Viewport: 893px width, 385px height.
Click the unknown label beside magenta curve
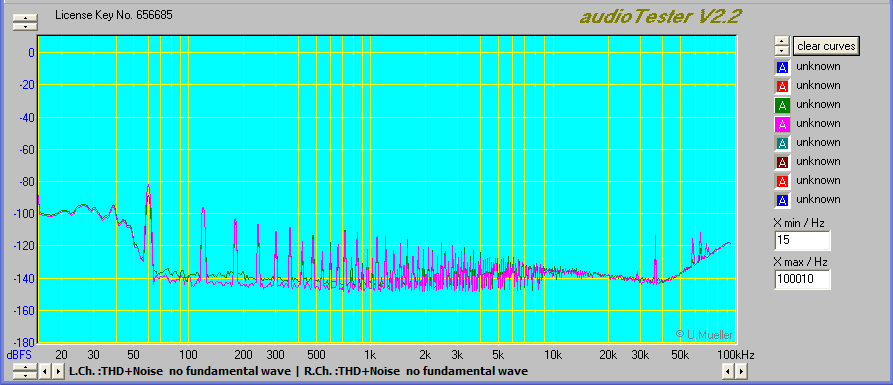[x=818, y=123]
